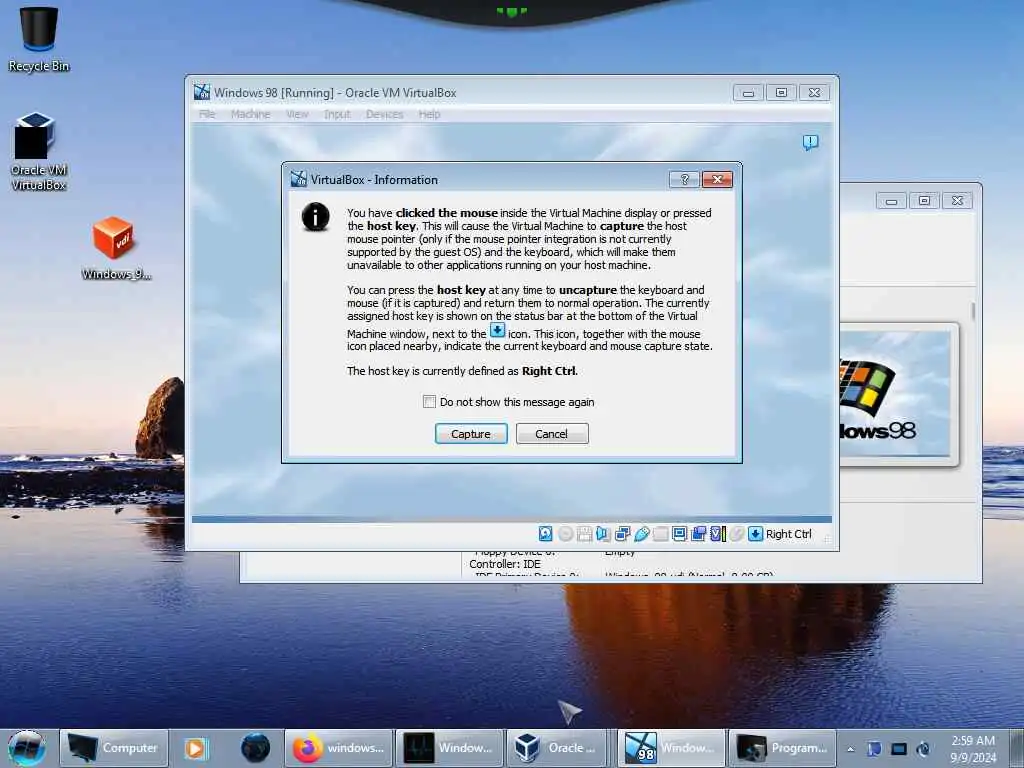This screenshot has width=1024, height=768.
Task: Minimize the Windows 98 VM window
Action: tap(748, 93)
